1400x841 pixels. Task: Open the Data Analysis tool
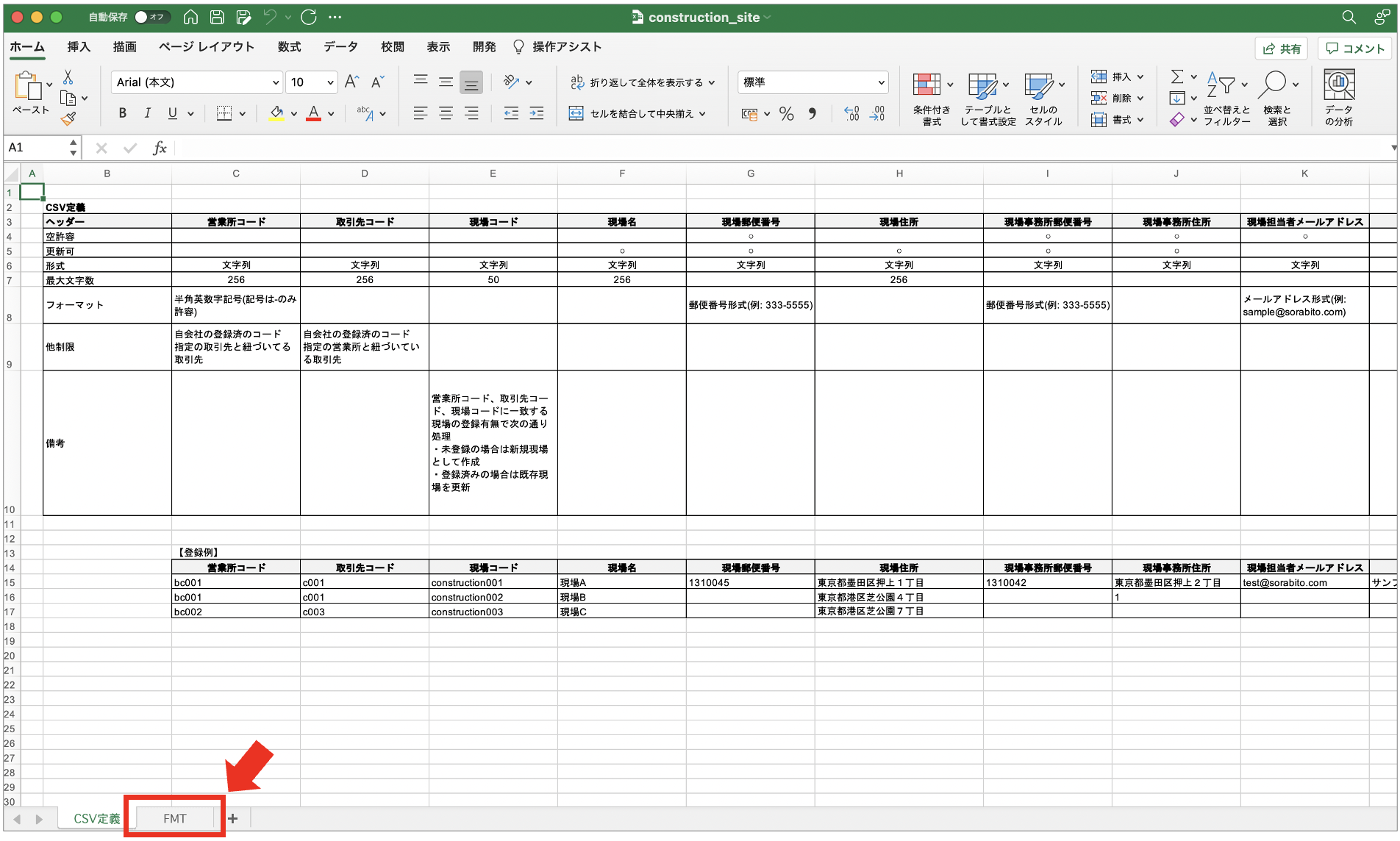pos(1338,97)
